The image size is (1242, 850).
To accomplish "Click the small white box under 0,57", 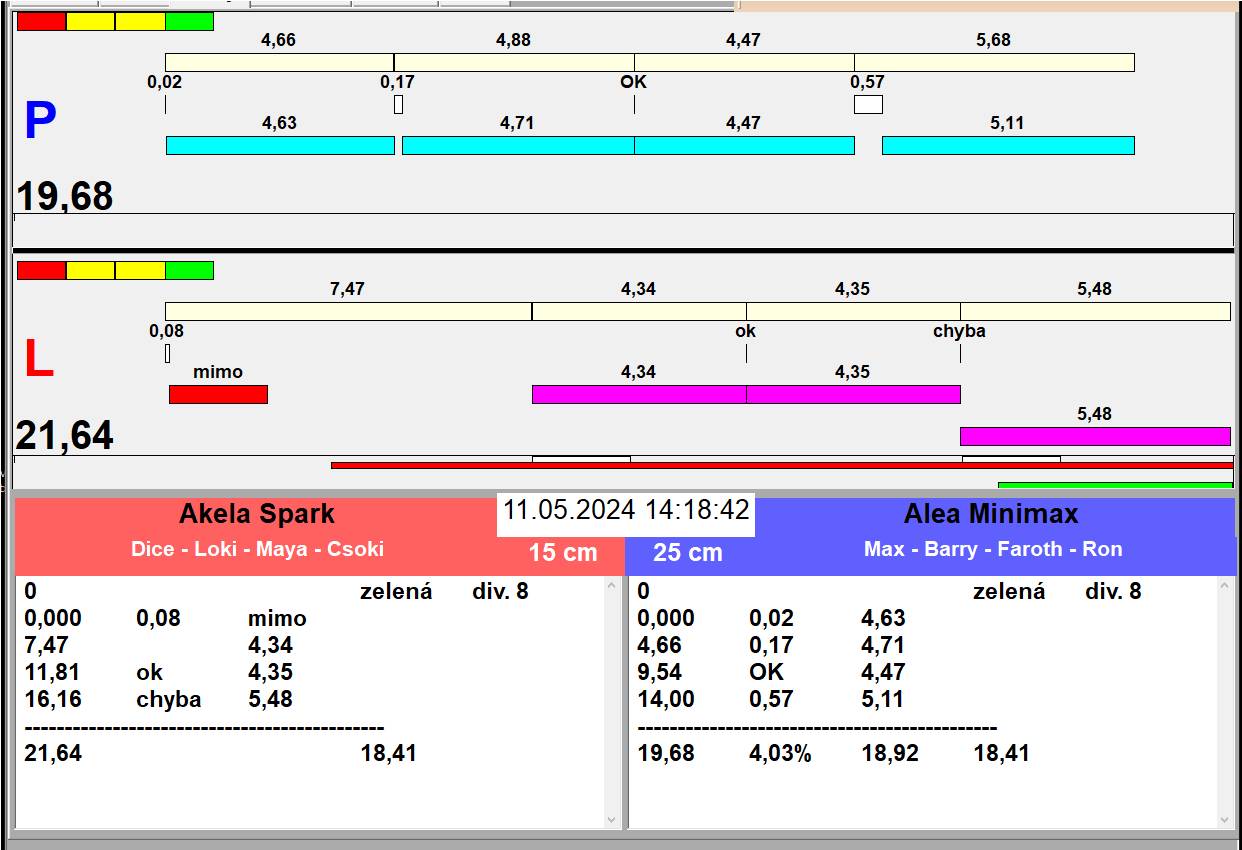I will (867, 104).
